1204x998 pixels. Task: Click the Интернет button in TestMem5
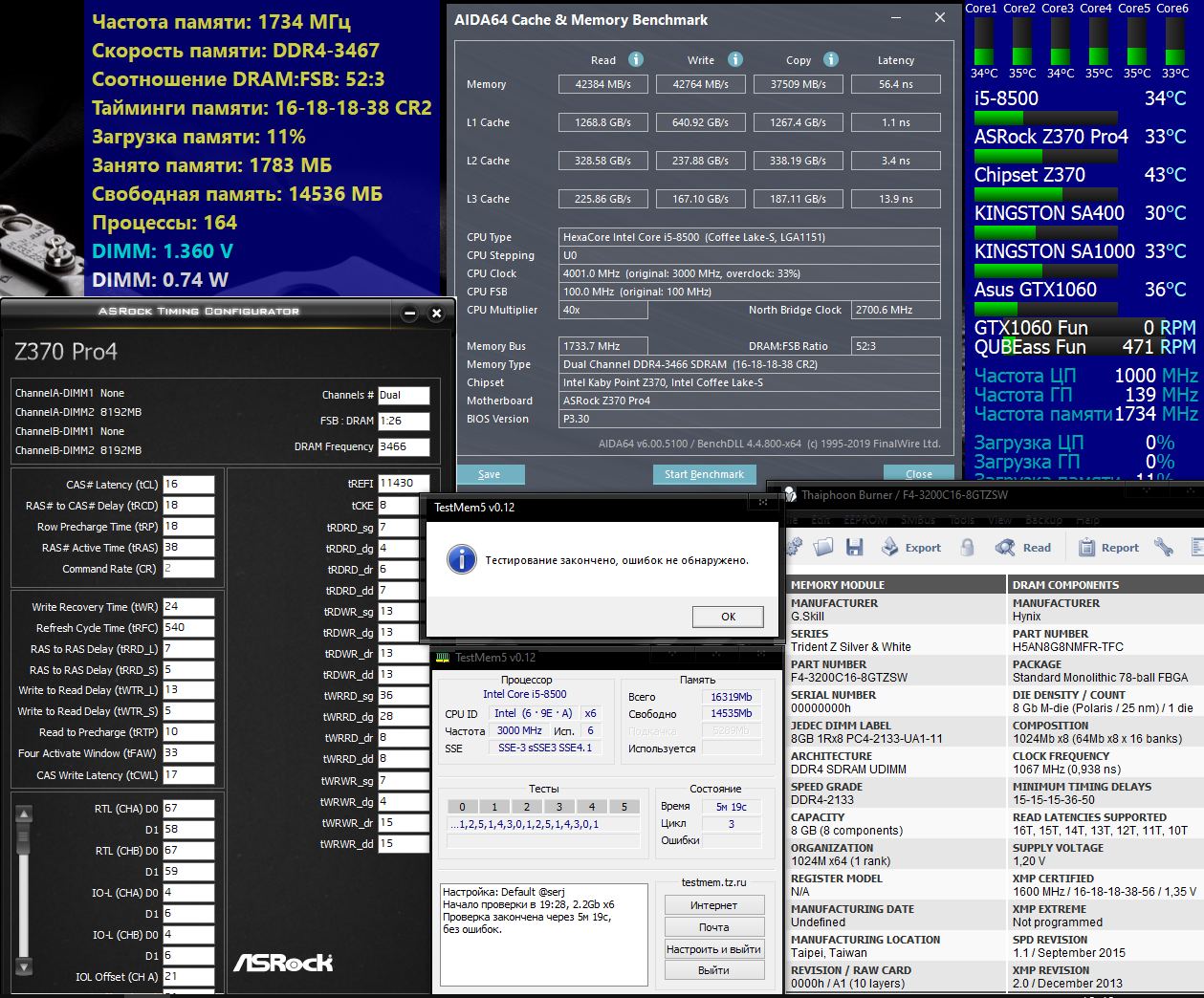[714, 905]
